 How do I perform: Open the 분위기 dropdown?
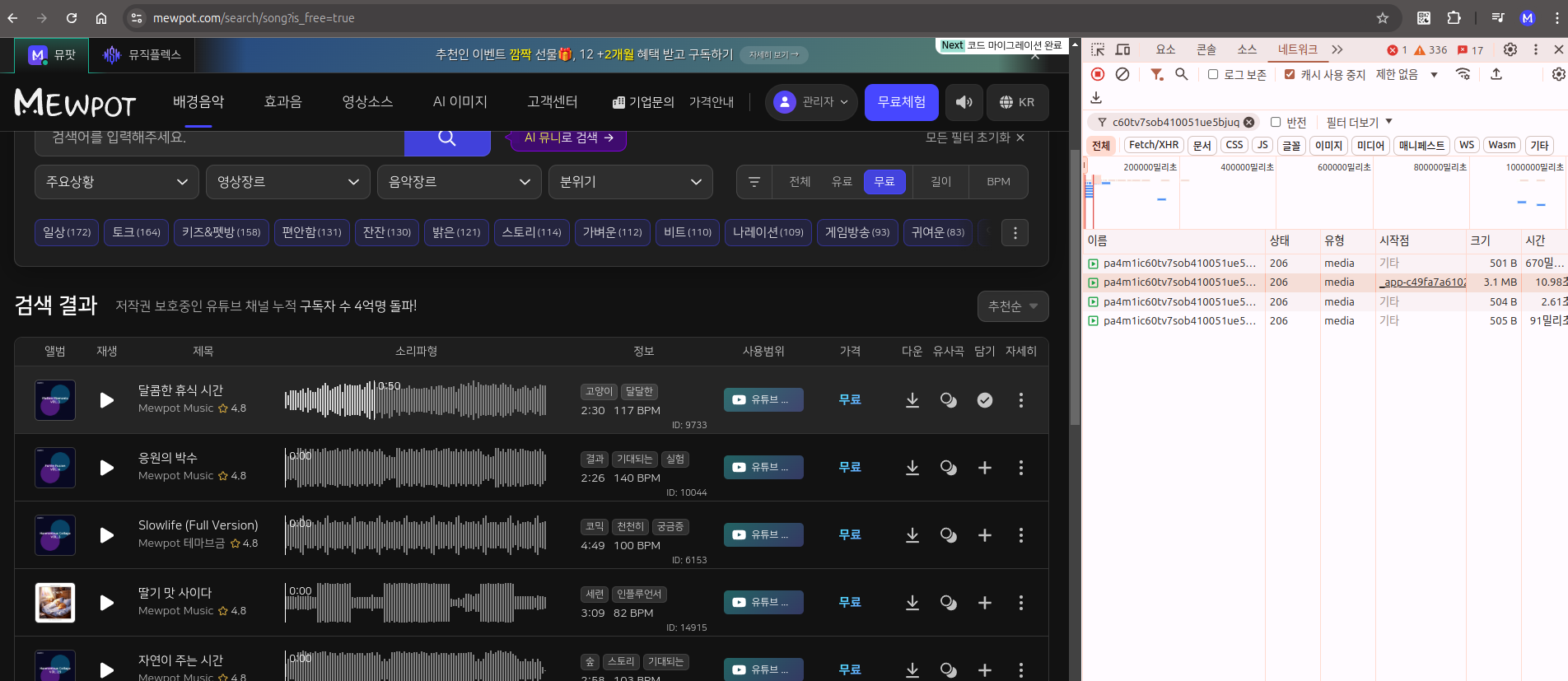click(631, 182)
